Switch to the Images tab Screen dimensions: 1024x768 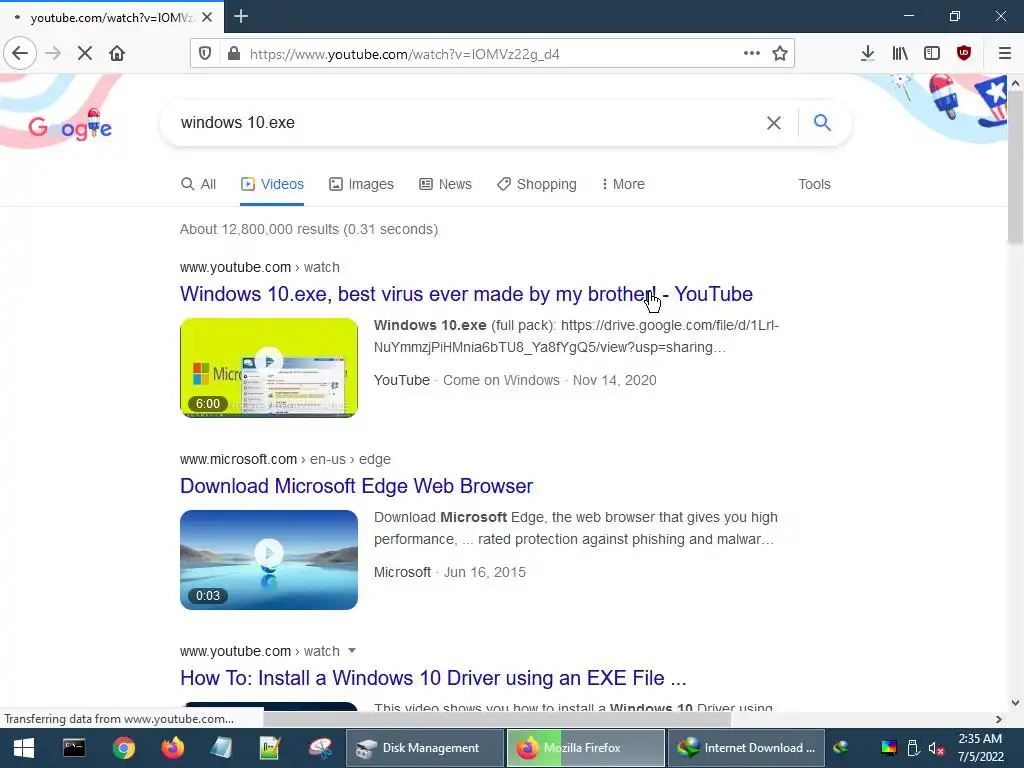coord(361,184)
